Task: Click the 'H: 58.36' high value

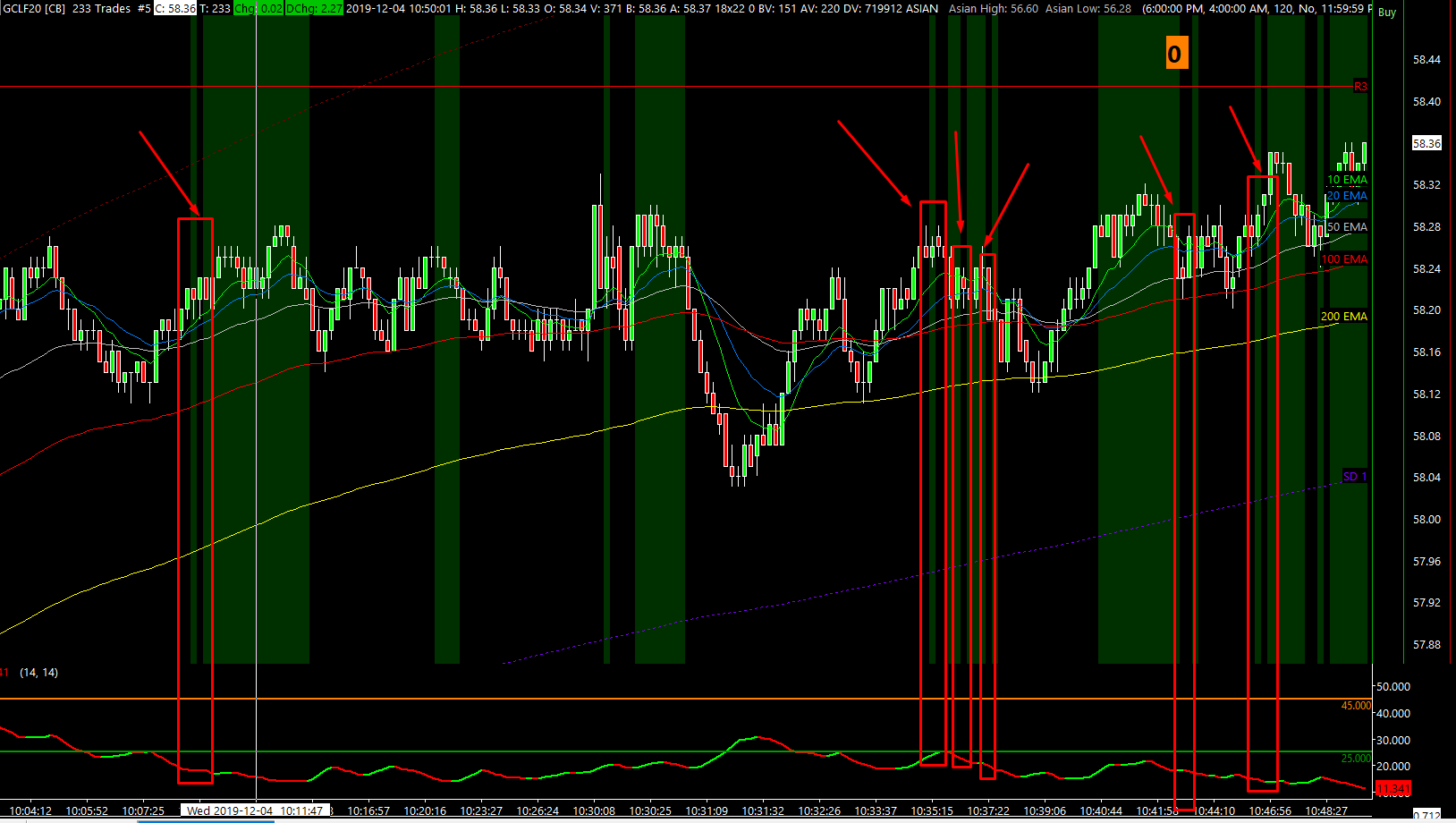Action: point(477,8)
